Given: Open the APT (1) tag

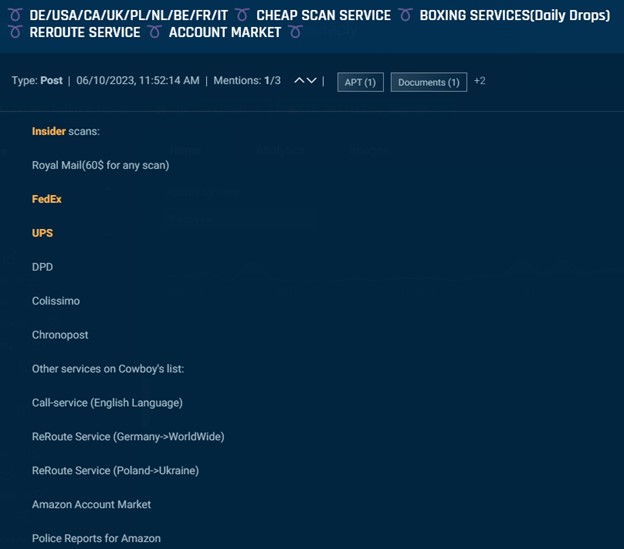Looking at the screenshot, I should tap(360, 82).
